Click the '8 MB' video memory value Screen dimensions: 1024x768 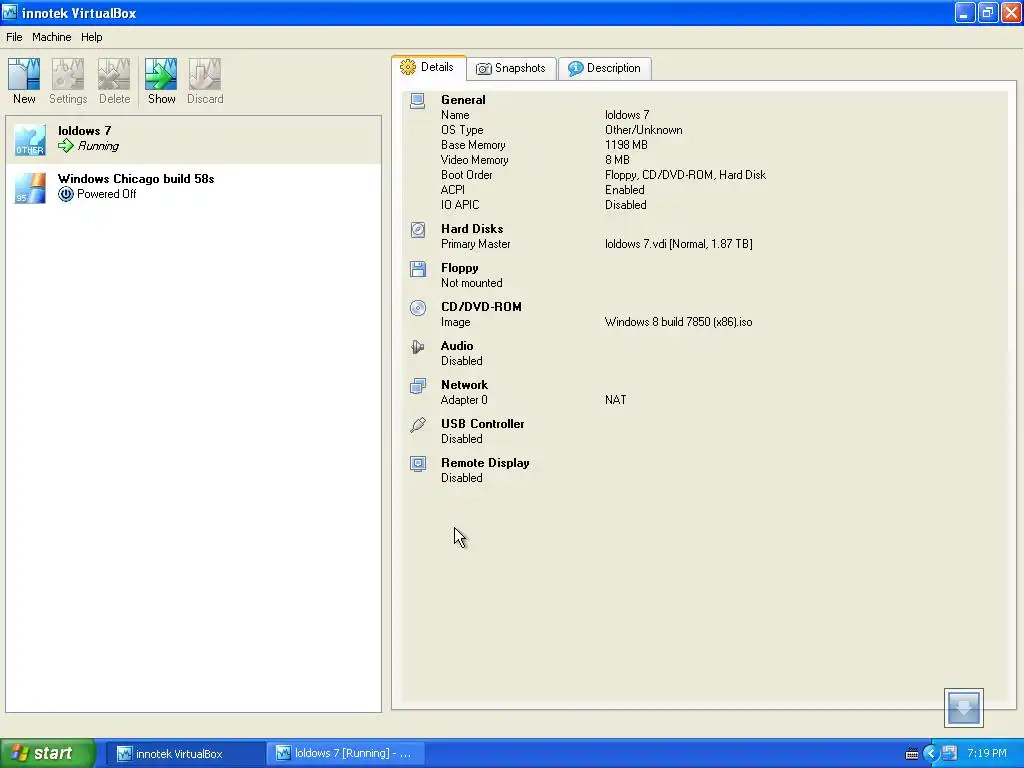pyautogui.click(x=617, y=160)
